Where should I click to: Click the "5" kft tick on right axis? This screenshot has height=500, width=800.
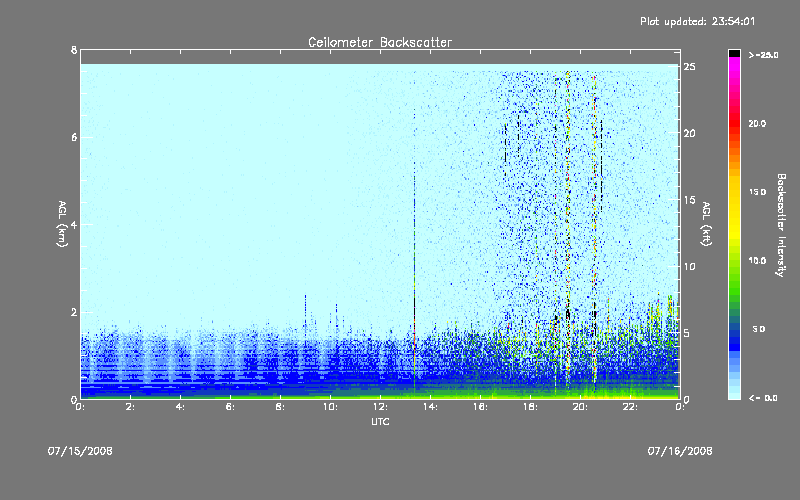click(x=687, y=333)
